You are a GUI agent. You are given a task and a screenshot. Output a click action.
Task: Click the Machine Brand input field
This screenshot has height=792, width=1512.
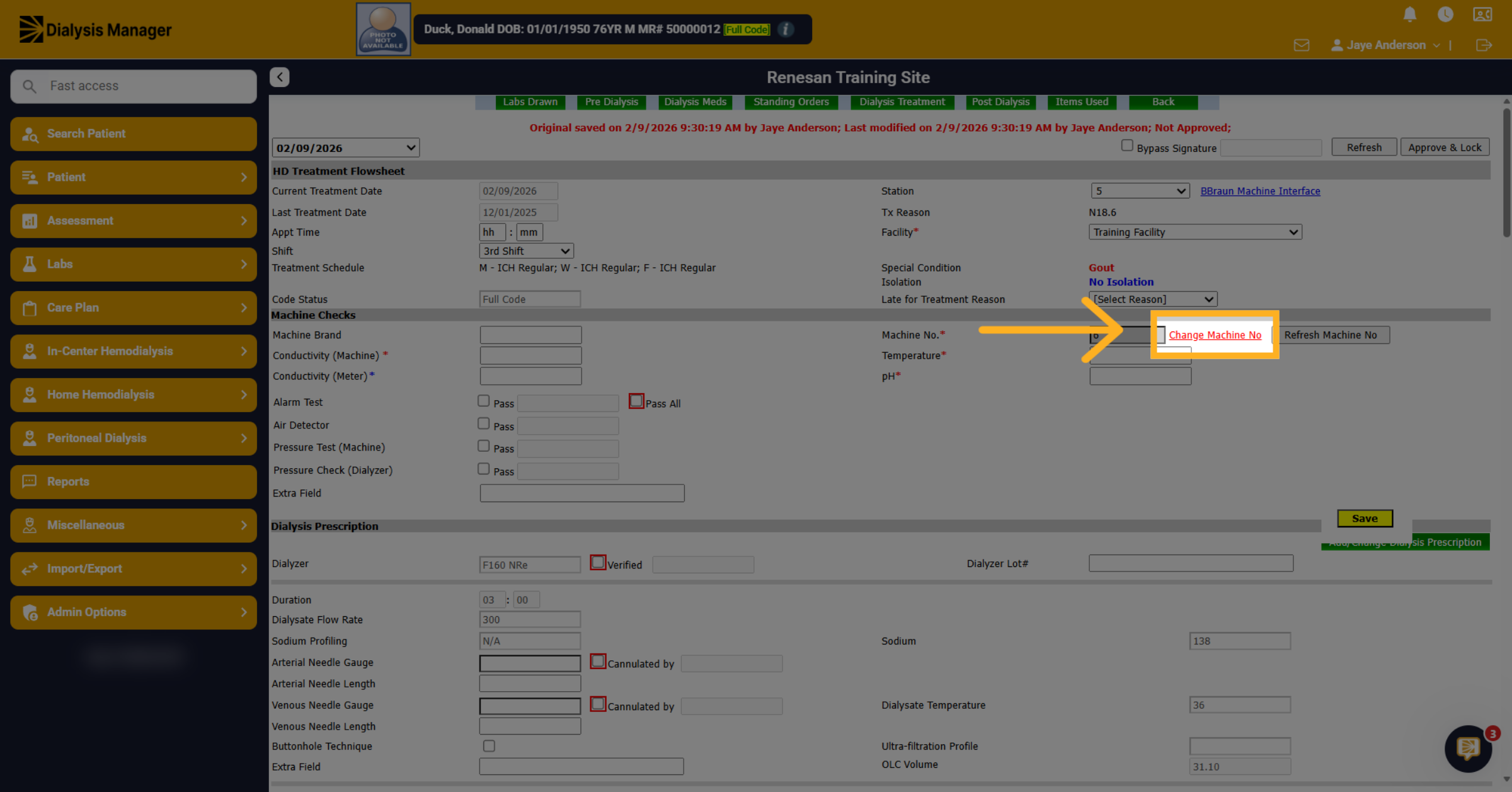click(x=530, y=335)
